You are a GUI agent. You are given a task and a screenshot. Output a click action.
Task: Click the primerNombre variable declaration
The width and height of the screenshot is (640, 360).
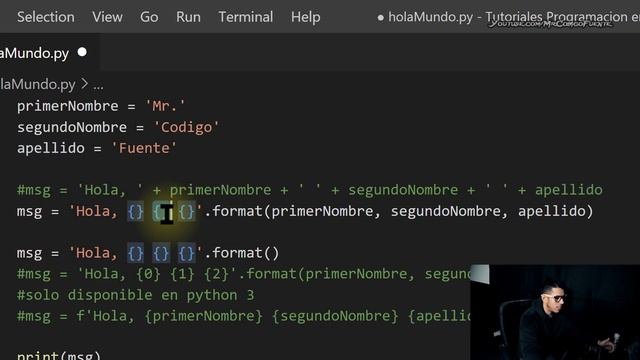[68, 106]
